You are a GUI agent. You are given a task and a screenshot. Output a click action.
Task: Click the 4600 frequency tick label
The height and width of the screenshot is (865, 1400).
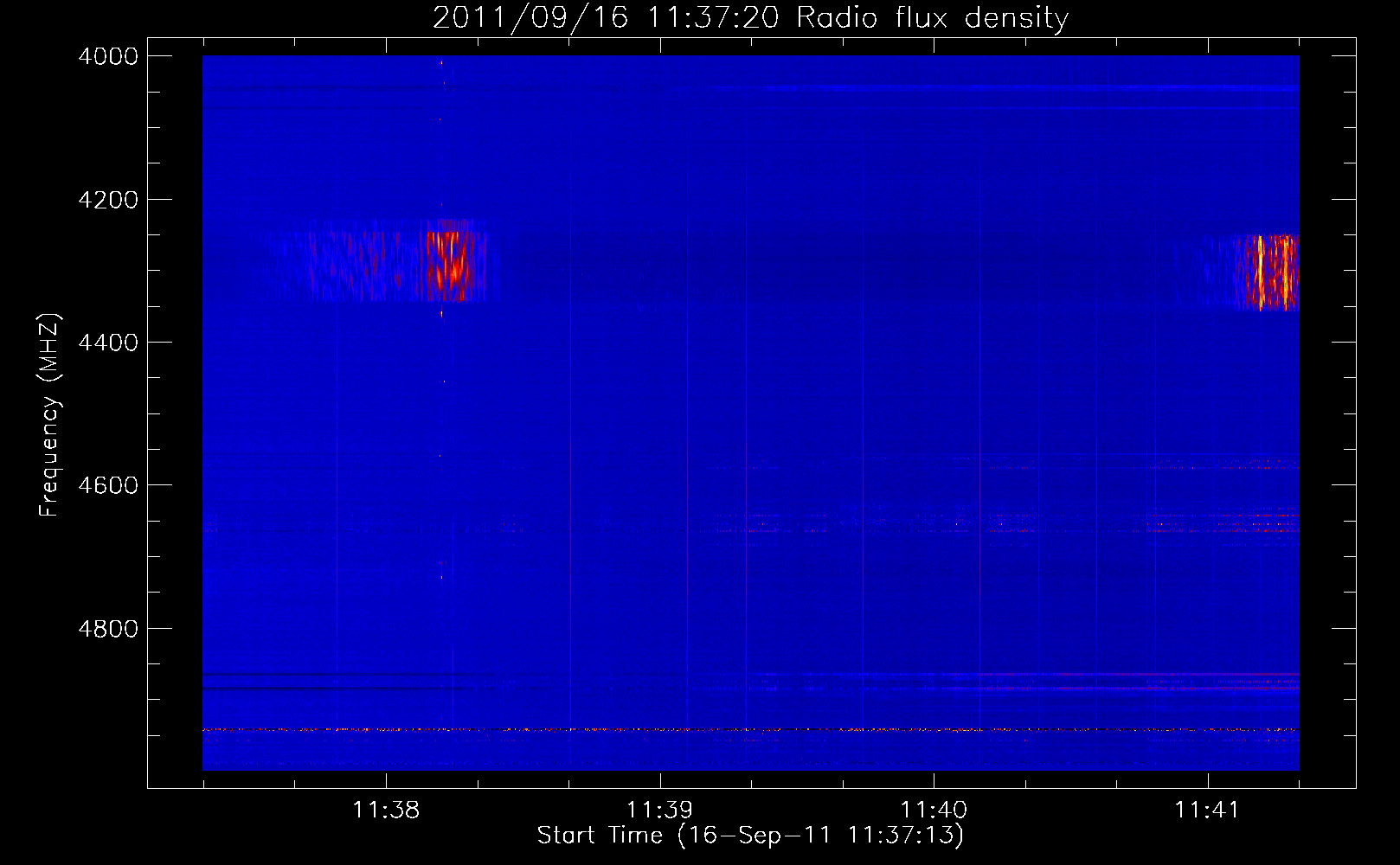click(108, 485)
